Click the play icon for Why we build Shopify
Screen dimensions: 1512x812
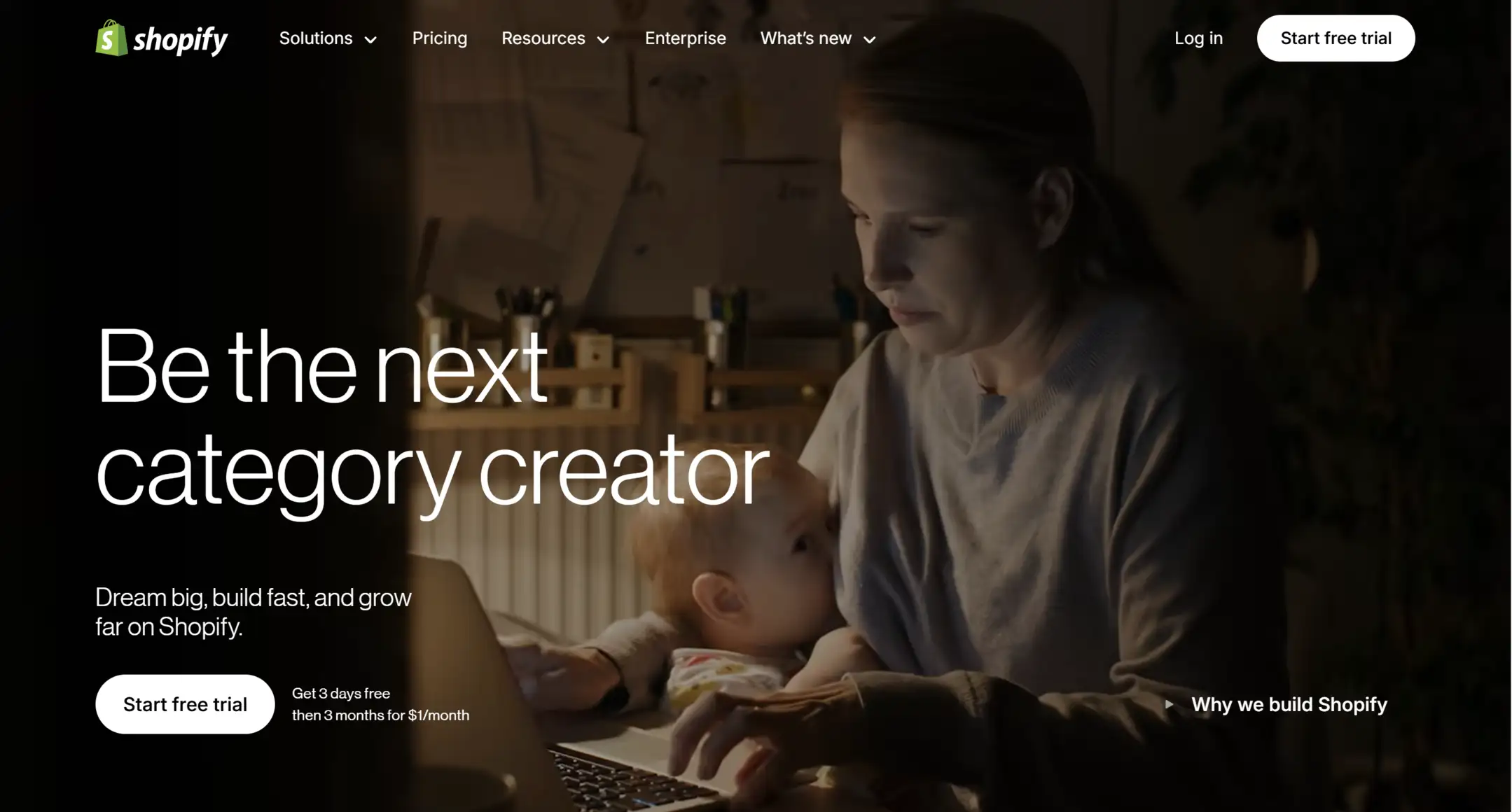coord(1170,704)
